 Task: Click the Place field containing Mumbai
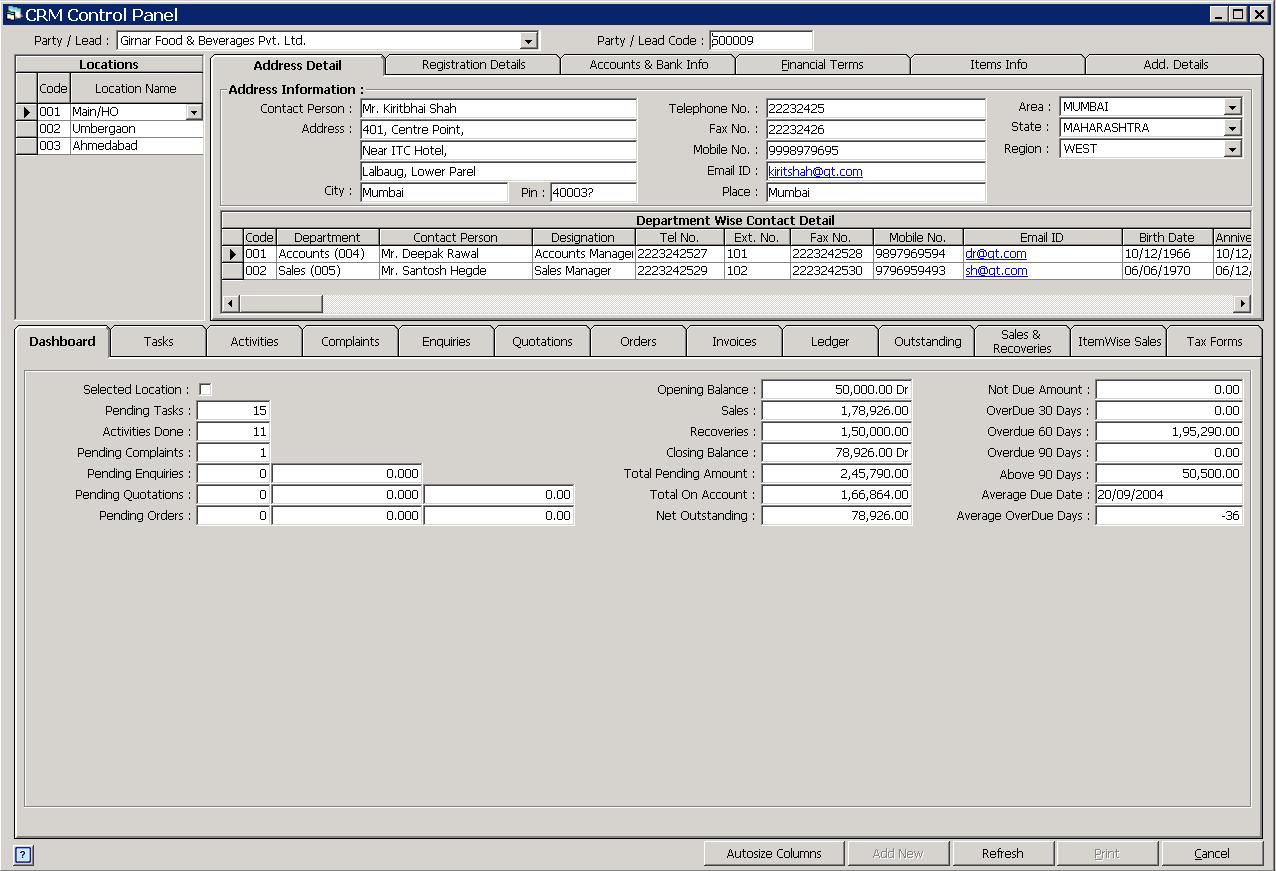click(876, 193)
